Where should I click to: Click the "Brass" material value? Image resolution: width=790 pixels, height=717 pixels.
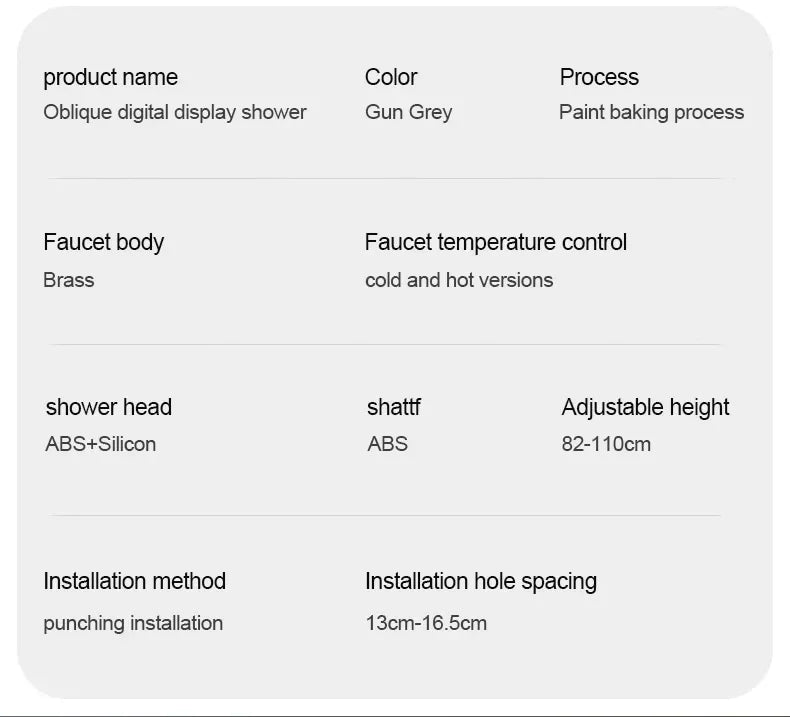point(68,280)
